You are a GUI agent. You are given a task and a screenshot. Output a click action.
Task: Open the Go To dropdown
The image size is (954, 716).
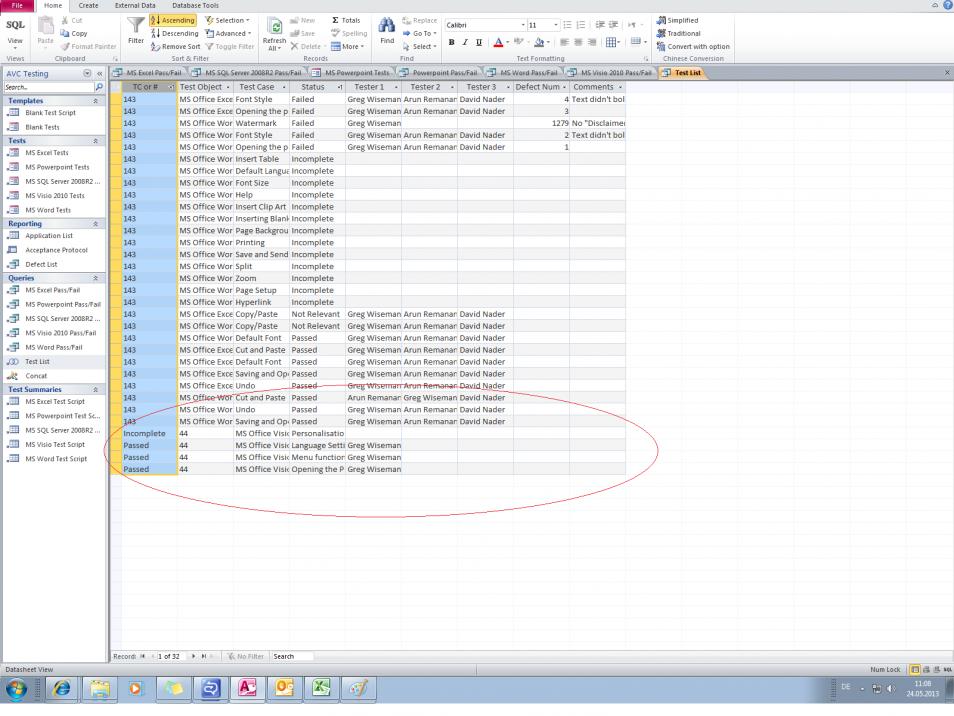click(420, 33)
